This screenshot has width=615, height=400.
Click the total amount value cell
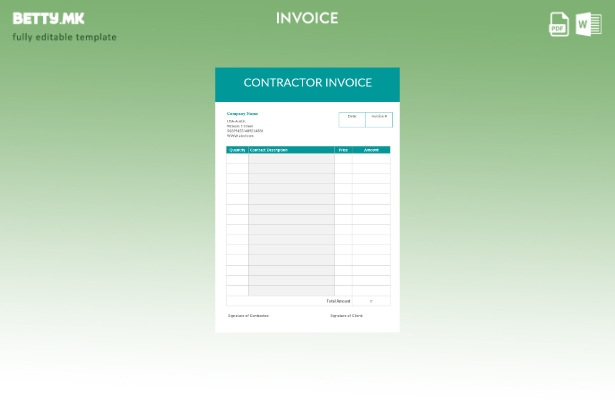coord(371,300)
